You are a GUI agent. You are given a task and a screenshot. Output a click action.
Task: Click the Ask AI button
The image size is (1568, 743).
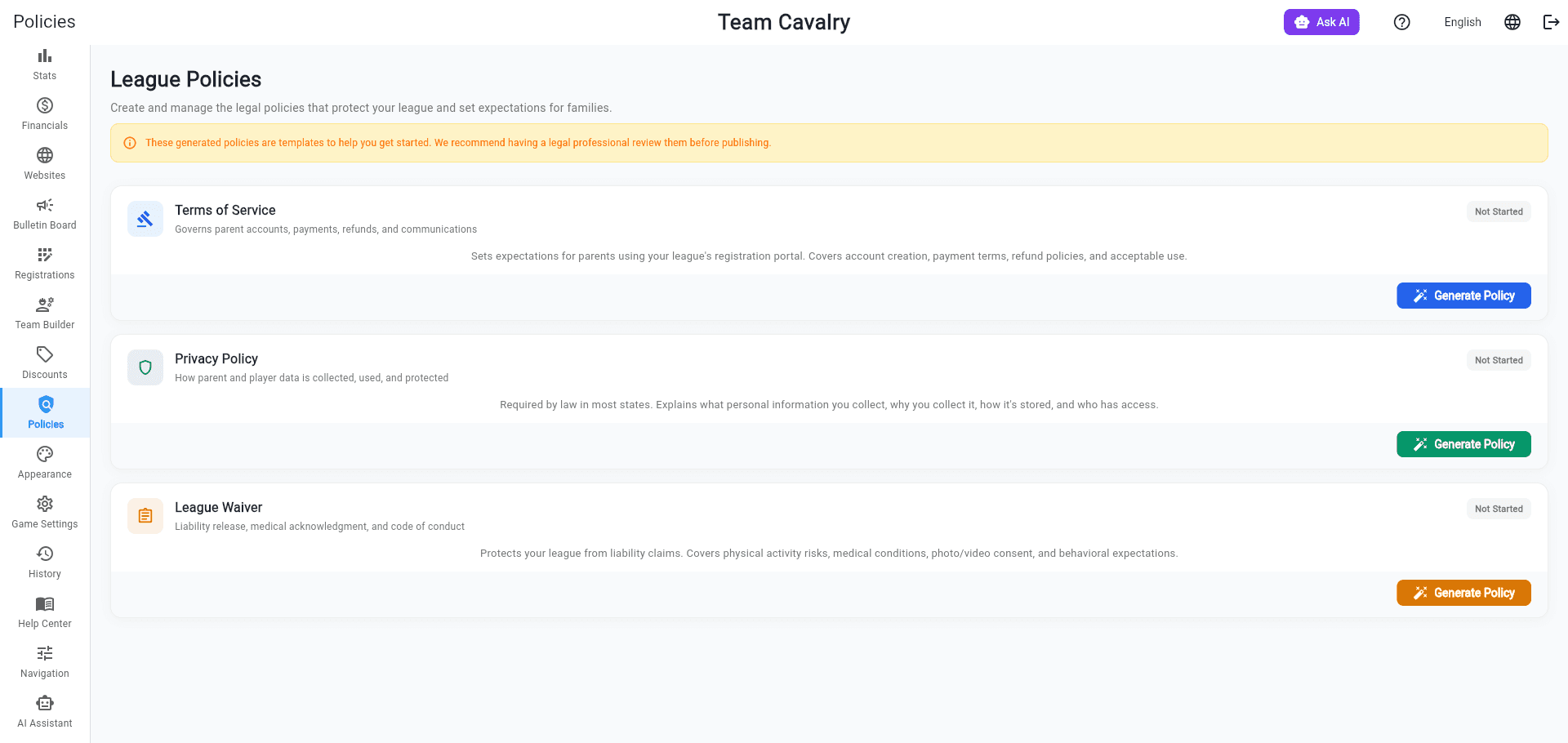[x=1321, y=22]
